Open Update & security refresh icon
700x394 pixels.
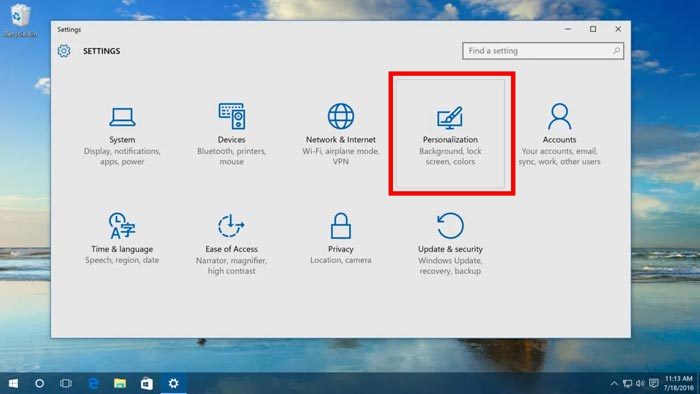click(x=450, y=225)
